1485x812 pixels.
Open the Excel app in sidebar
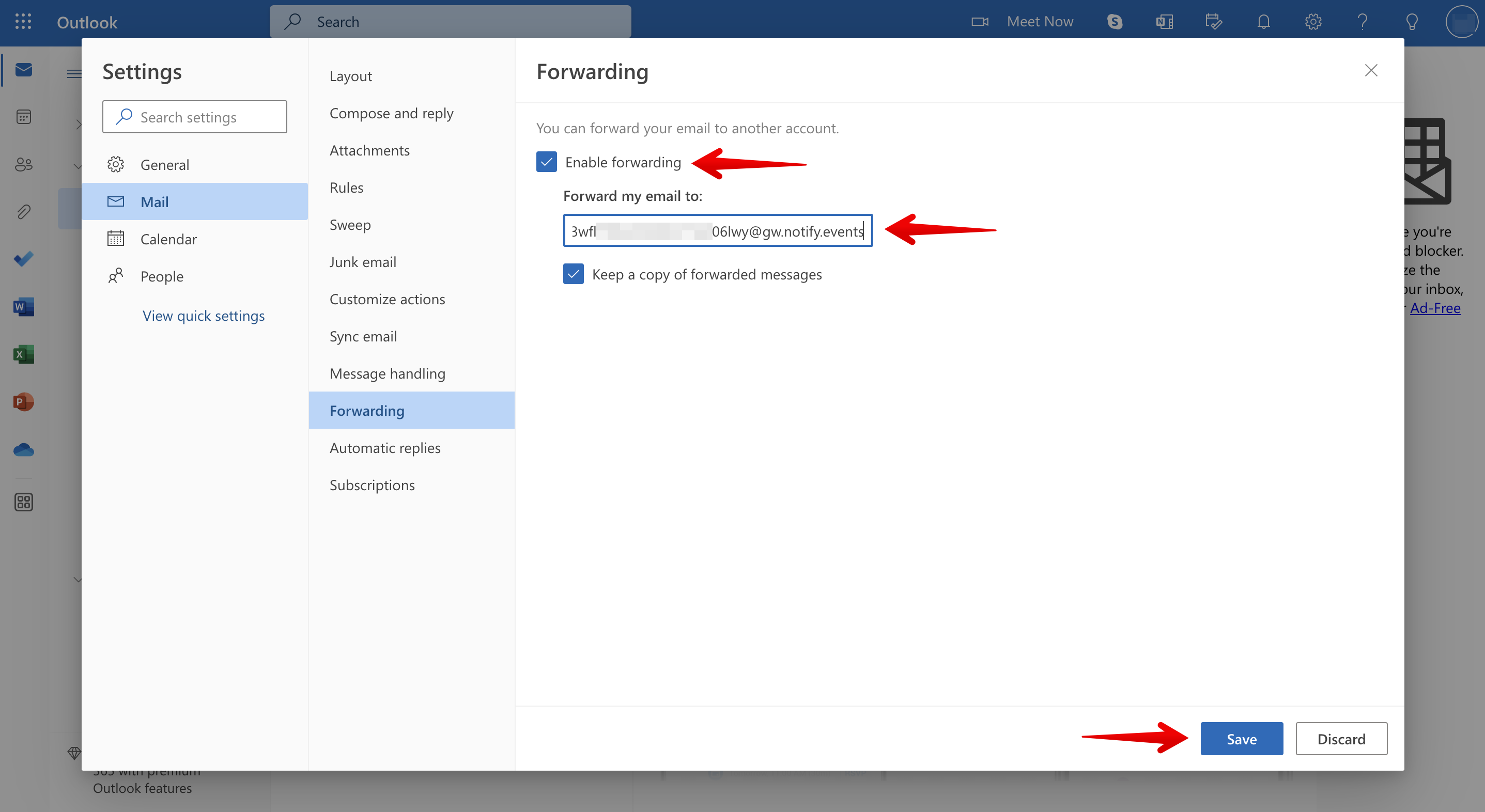point(24,354)
